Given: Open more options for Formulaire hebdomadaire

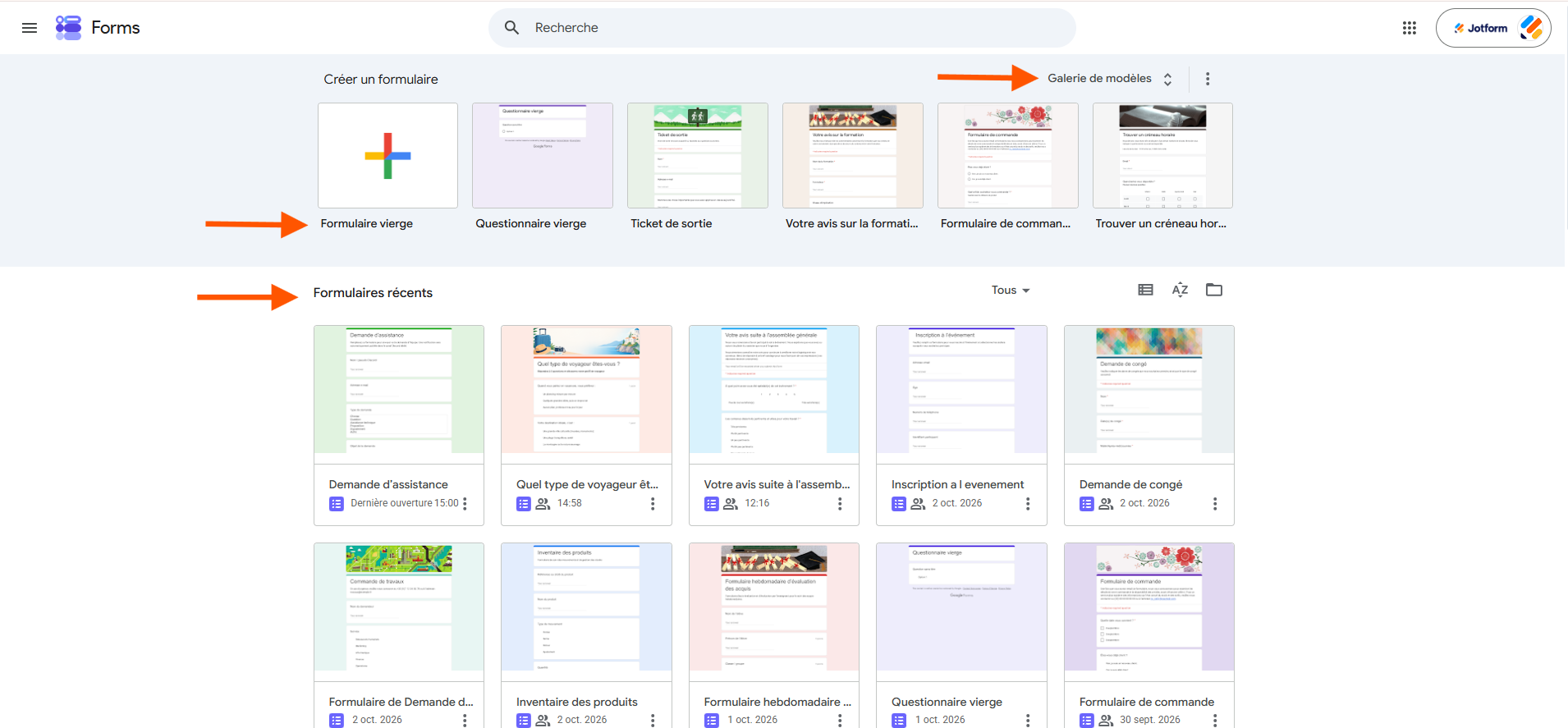Looking at the screenshot, I should click(x=840, y=720).
